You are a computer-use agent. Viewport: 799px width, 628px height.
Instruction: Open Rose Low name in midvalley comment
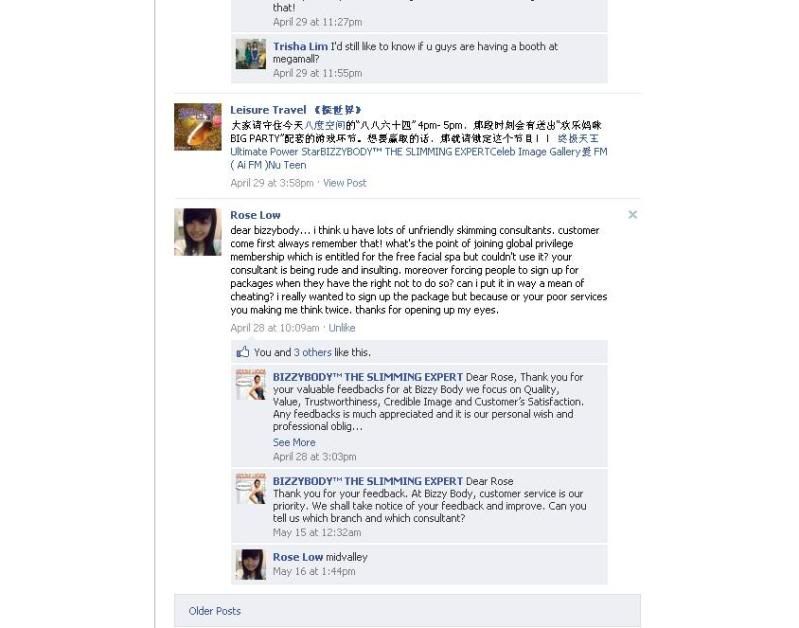point(298,557)
